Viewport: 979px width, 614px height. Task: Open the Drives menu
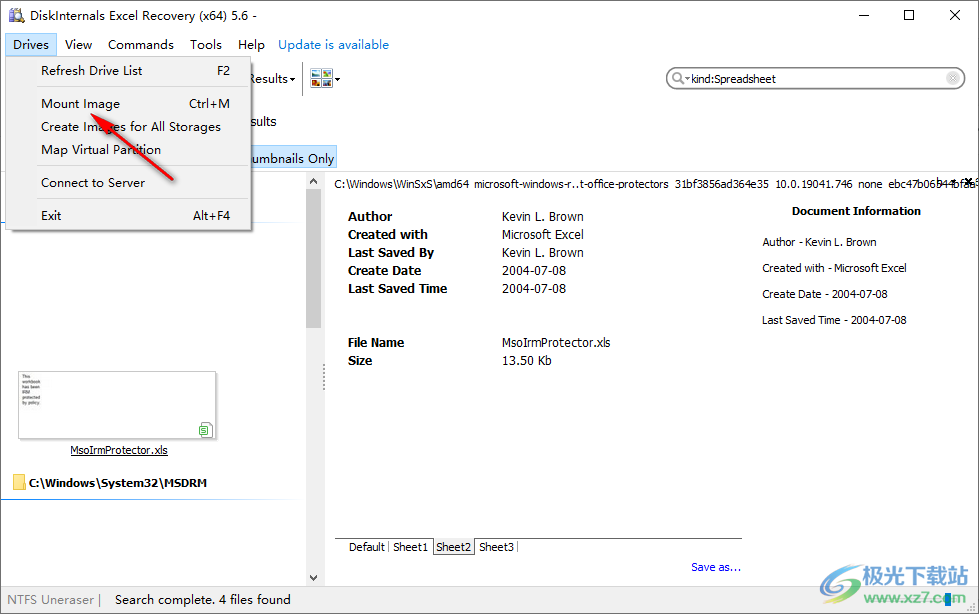coord(31,45)
